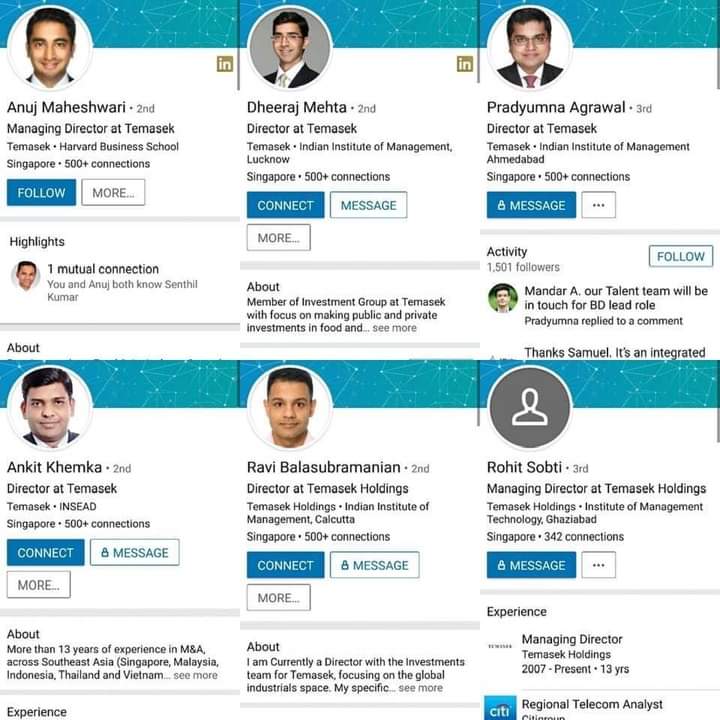
Task: Open three-dots menu on Rohit Sobti's profile
Action: click(x=598, y=565)
